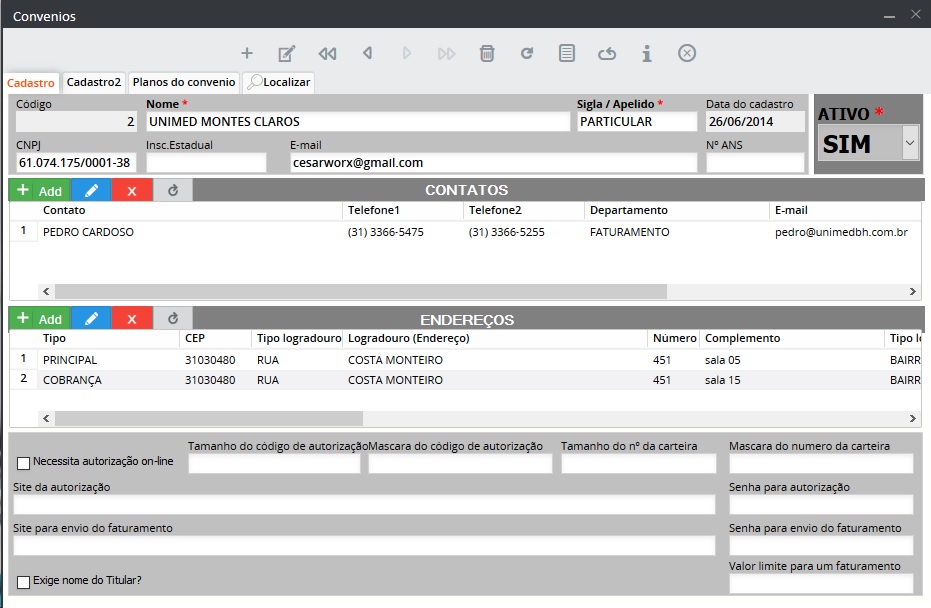Open the Cadastro2 tab
This screenshot has width=931, height=608.
click(x=93, y=82)
